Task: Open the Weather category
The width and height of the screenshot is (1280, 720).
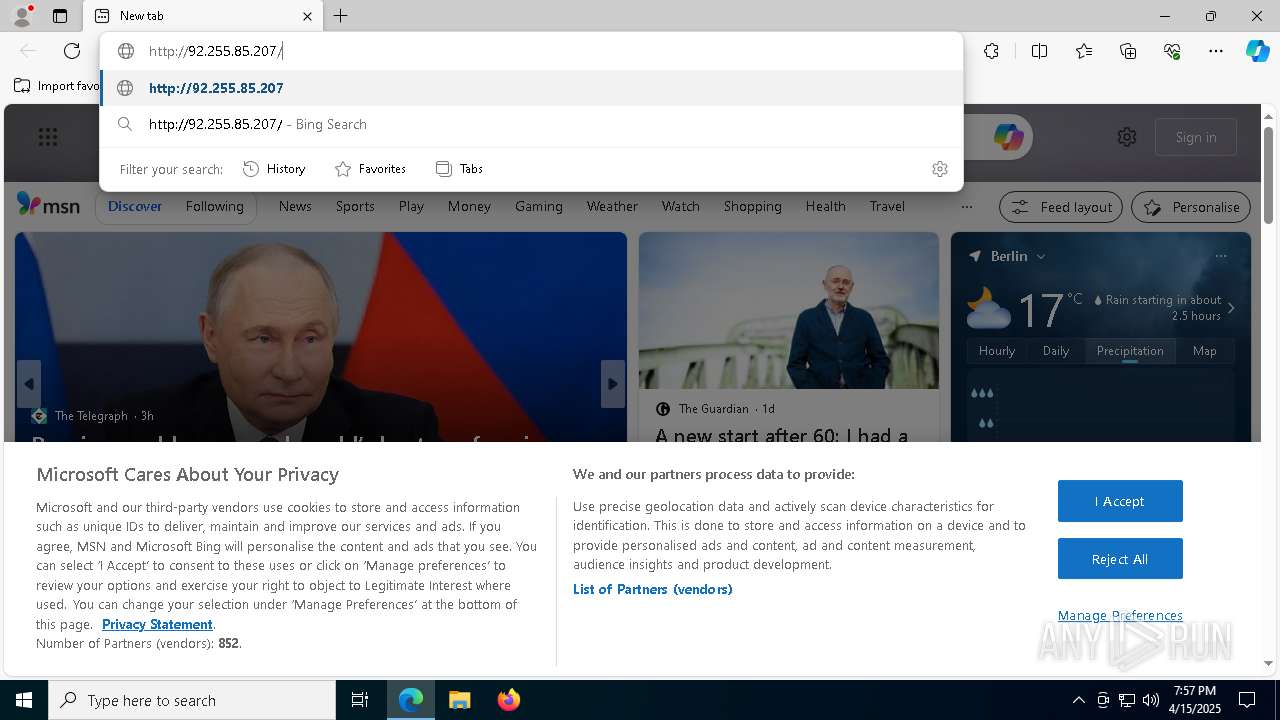Action: point(612,206)
